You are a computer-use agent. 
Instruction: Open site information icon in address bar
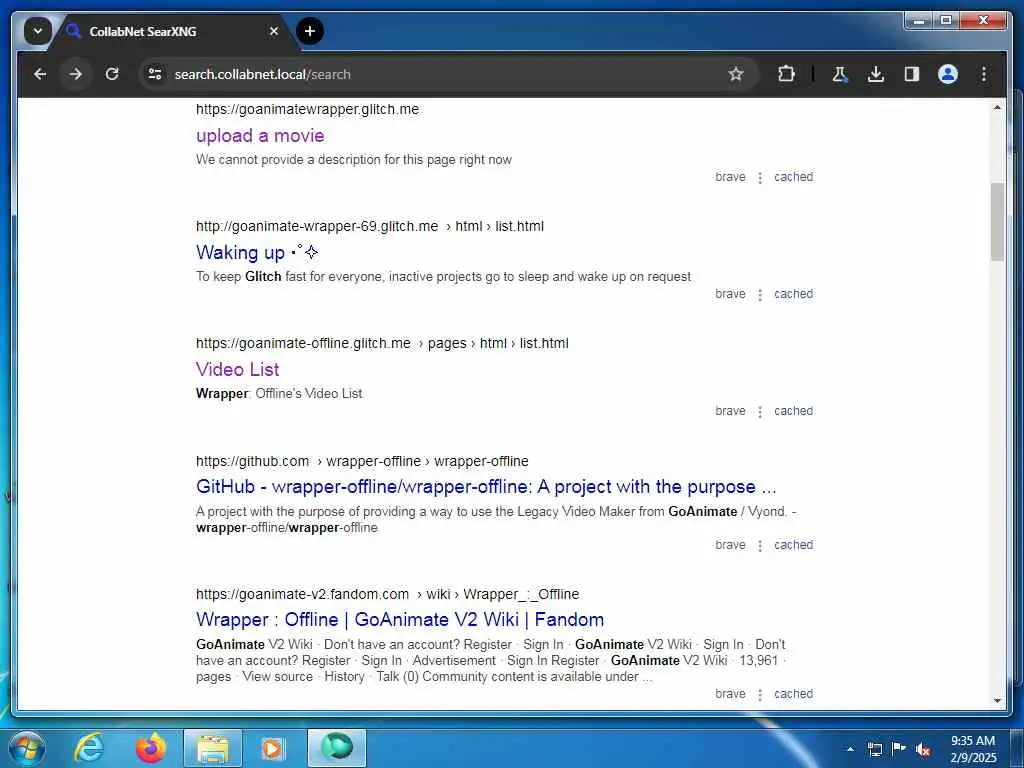point(155,74)
